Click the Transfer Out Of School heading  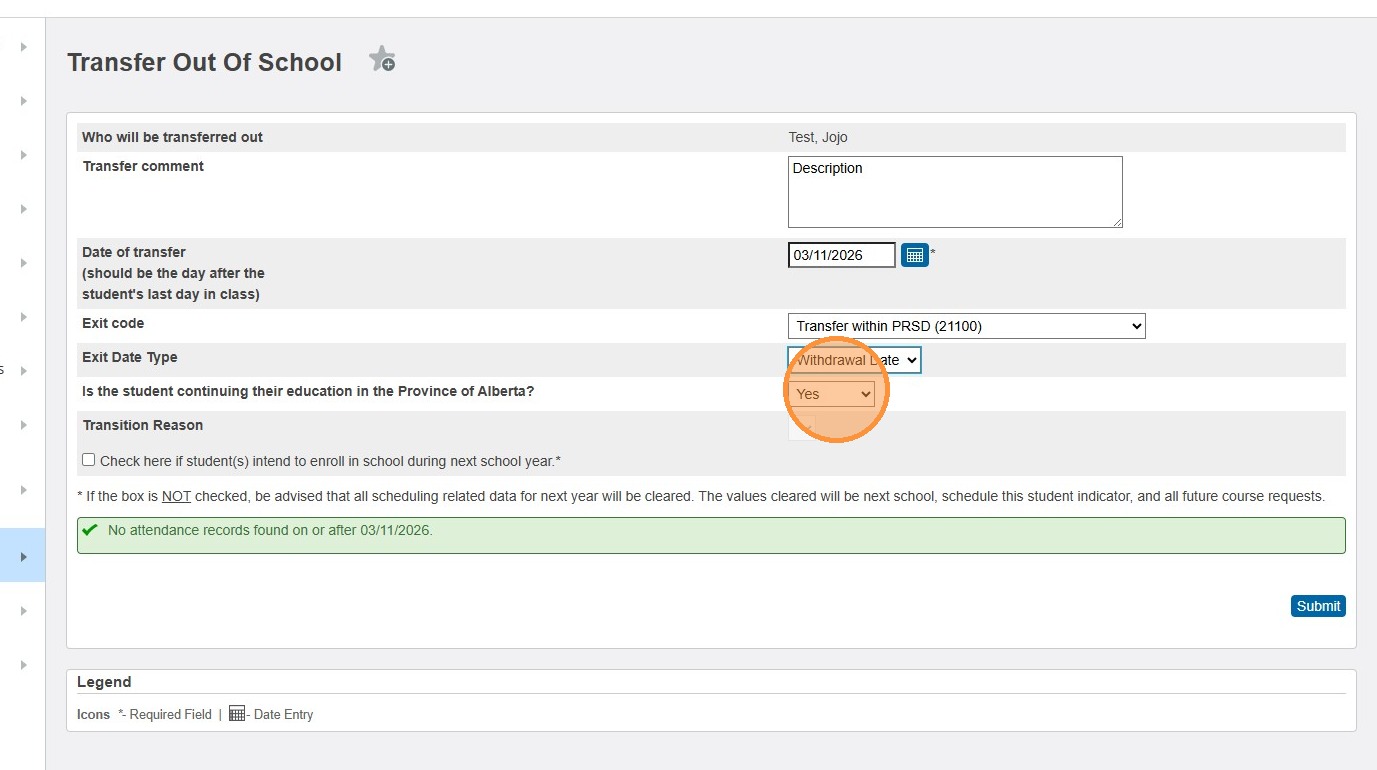coord(204,62)
